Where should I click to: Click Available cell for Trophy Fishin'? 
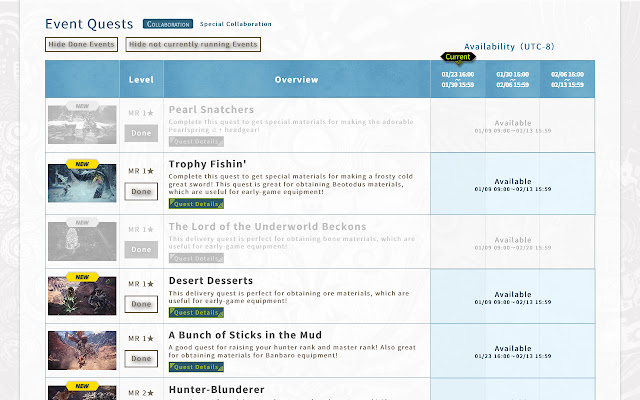point(513,184)
